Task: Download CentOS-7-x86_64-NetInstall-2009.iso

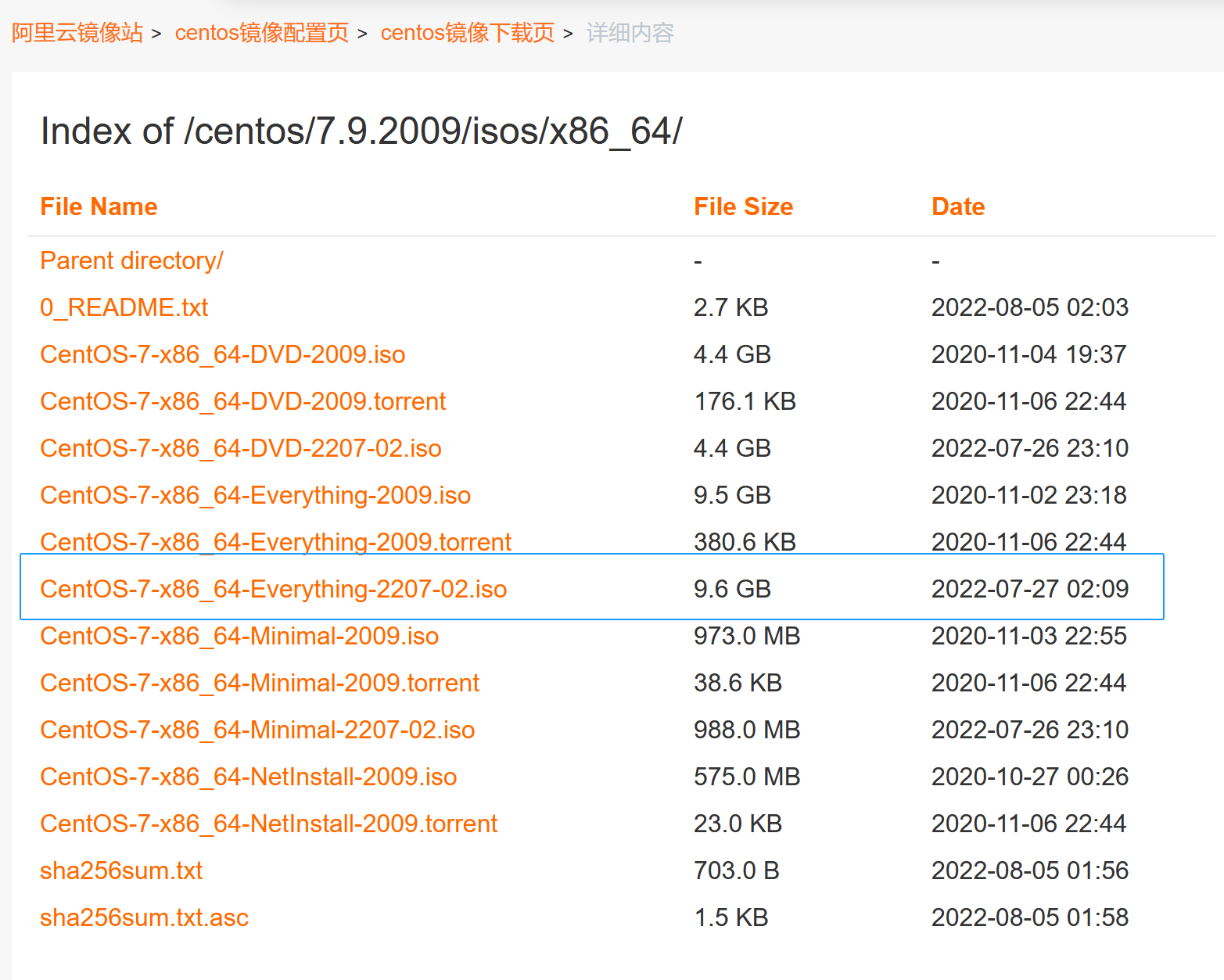Action: (x=248, y=777)
